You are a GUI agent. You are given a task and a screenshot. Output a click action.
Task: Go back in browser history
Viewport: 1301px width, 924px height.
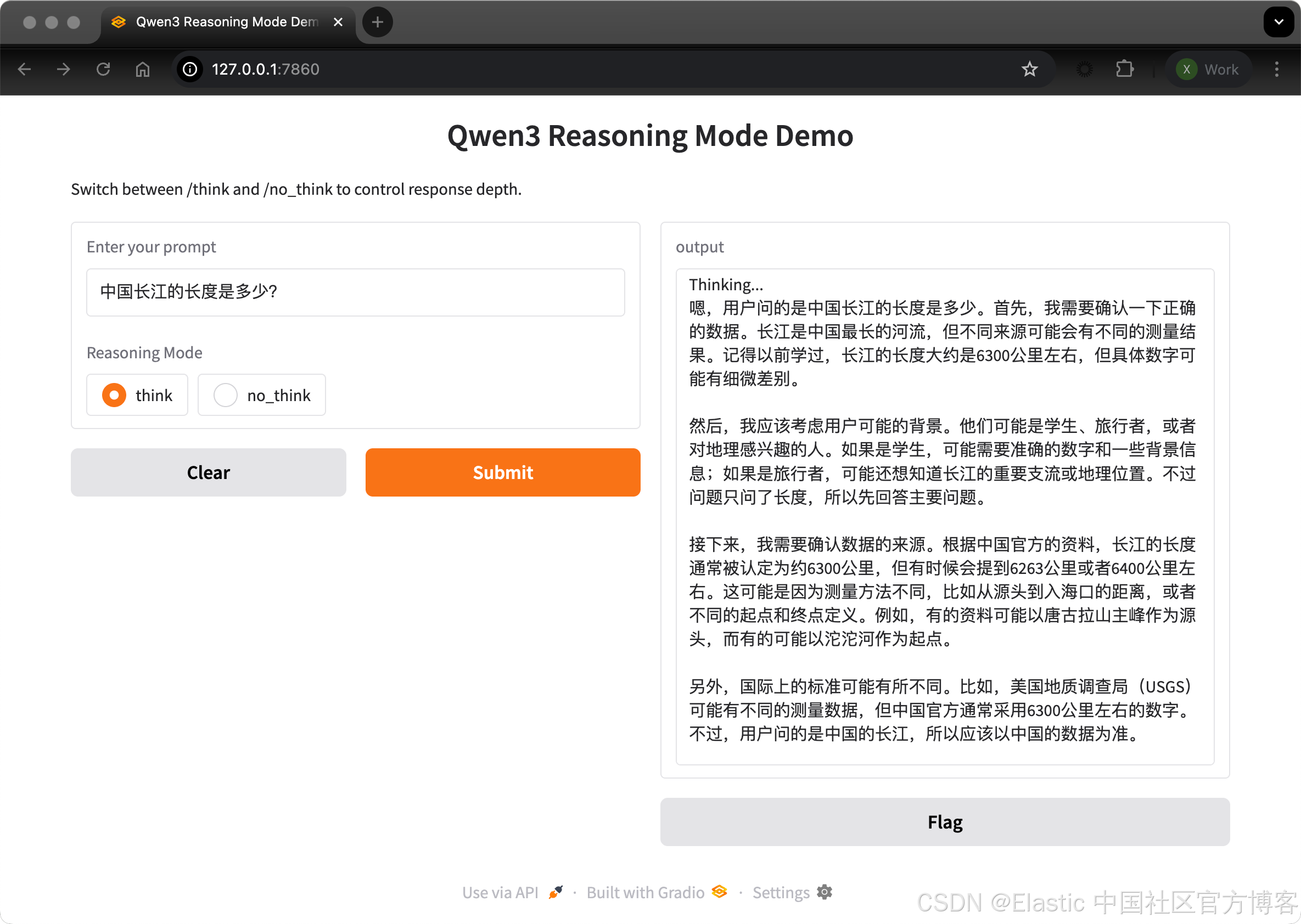click(25, 70)
